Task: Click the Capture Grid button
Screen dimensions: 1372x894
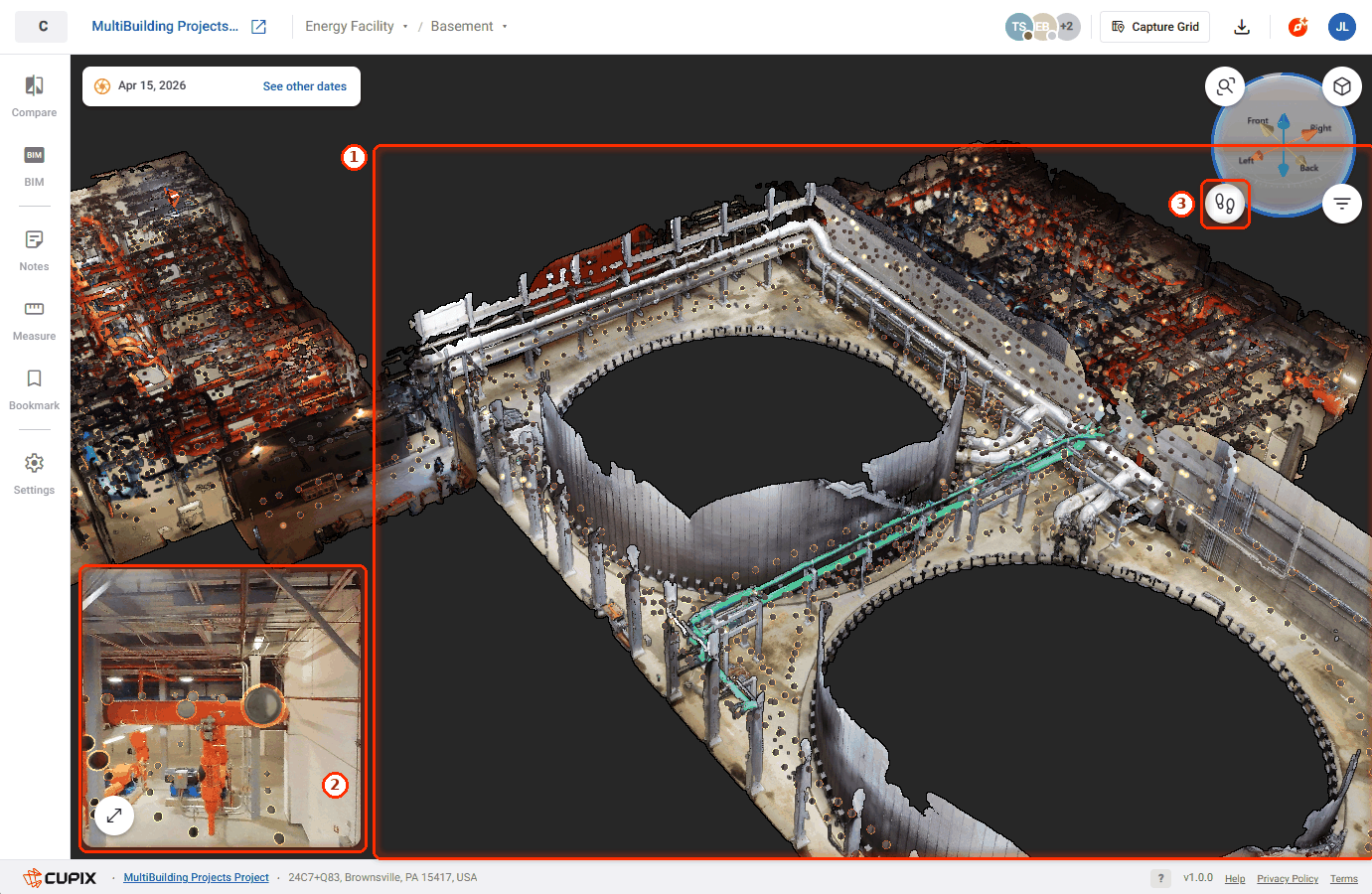Action: click(x=1154, y=27)
